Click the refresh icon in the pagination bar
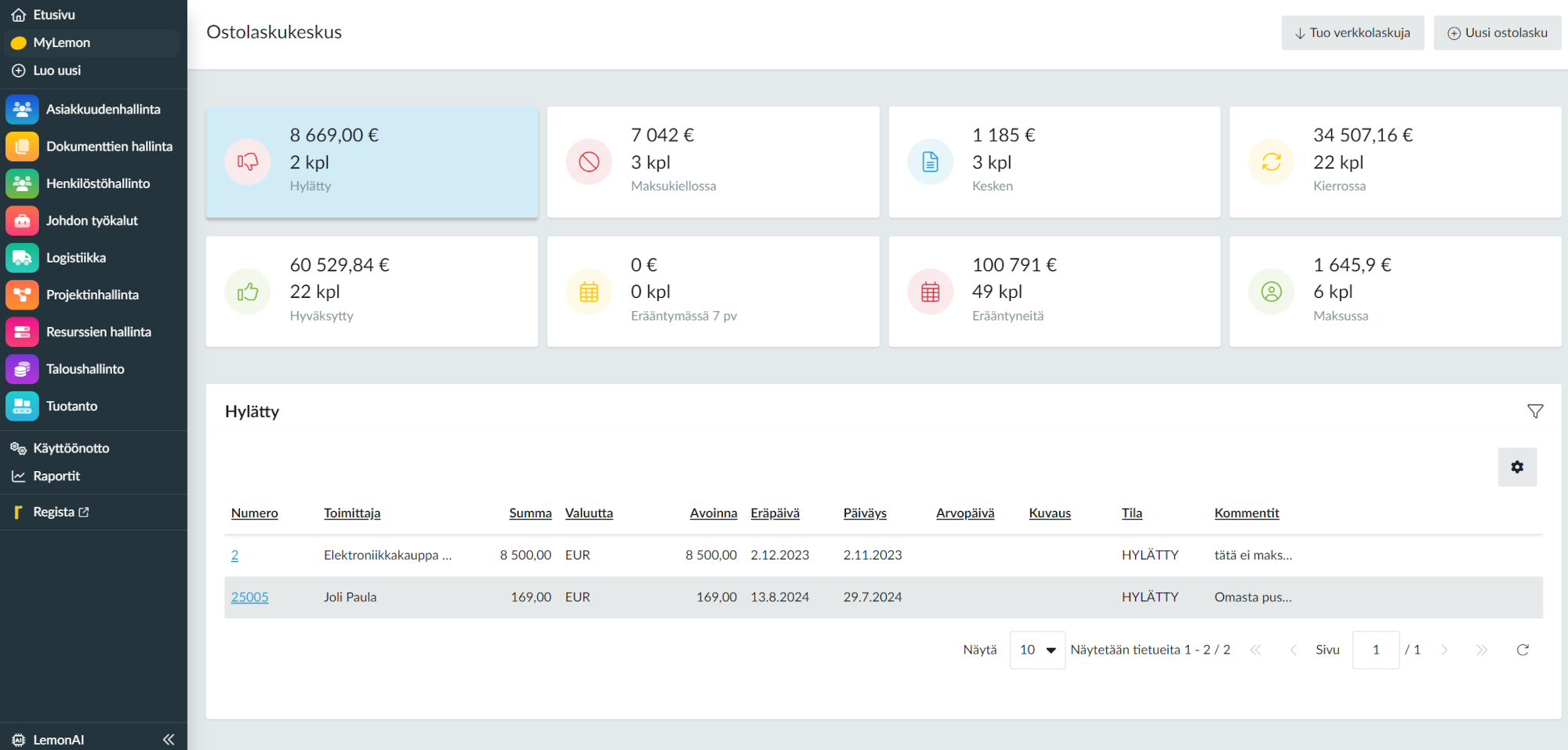The width and height of the screenshot is (1568, 750). 1523,650
